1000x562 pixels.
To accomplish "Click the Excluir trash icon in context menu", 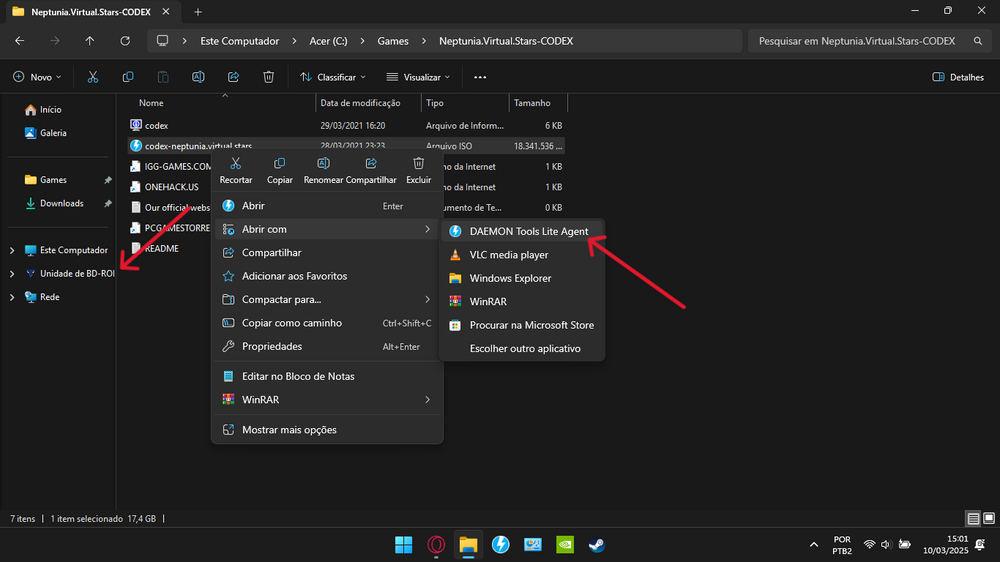I will pyautogui.click(x=418, y=164).
